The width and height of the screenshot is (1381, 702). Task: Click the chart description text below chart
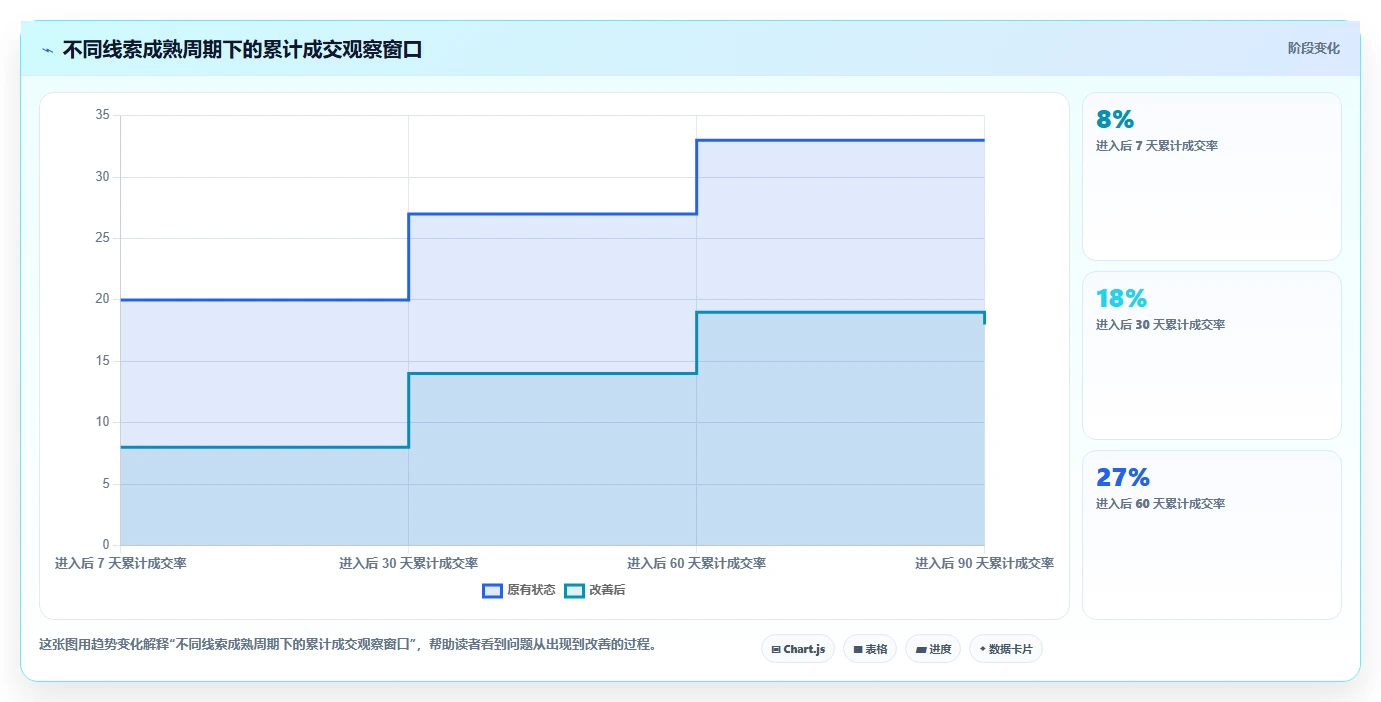click(350, 645)
